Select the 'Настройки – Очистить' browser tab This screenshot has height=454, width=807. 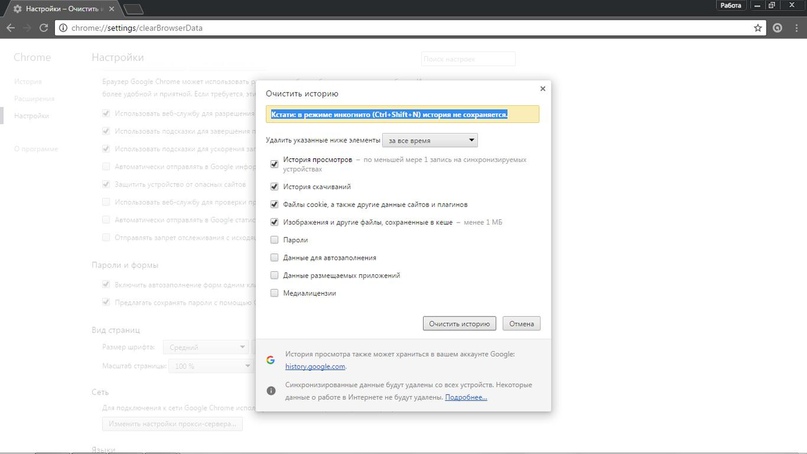click(60, 8)
